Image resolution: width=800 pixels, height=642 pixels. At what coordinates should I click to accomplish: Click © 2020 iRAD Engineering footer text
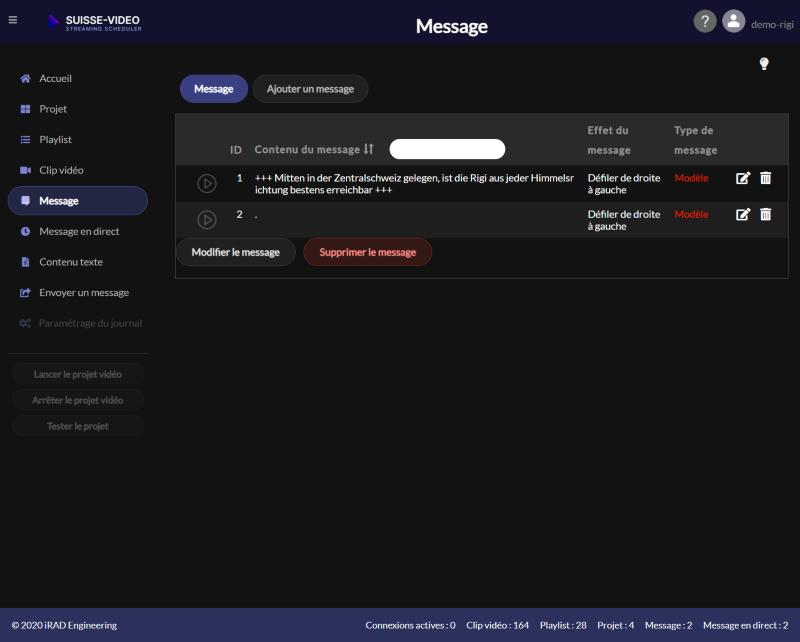coord(64,625)
